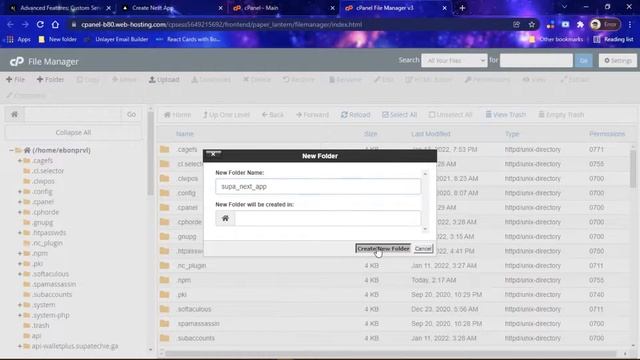Click browser home button
Image resolution: width=640 pixels, height=360 pixels.
55,24
